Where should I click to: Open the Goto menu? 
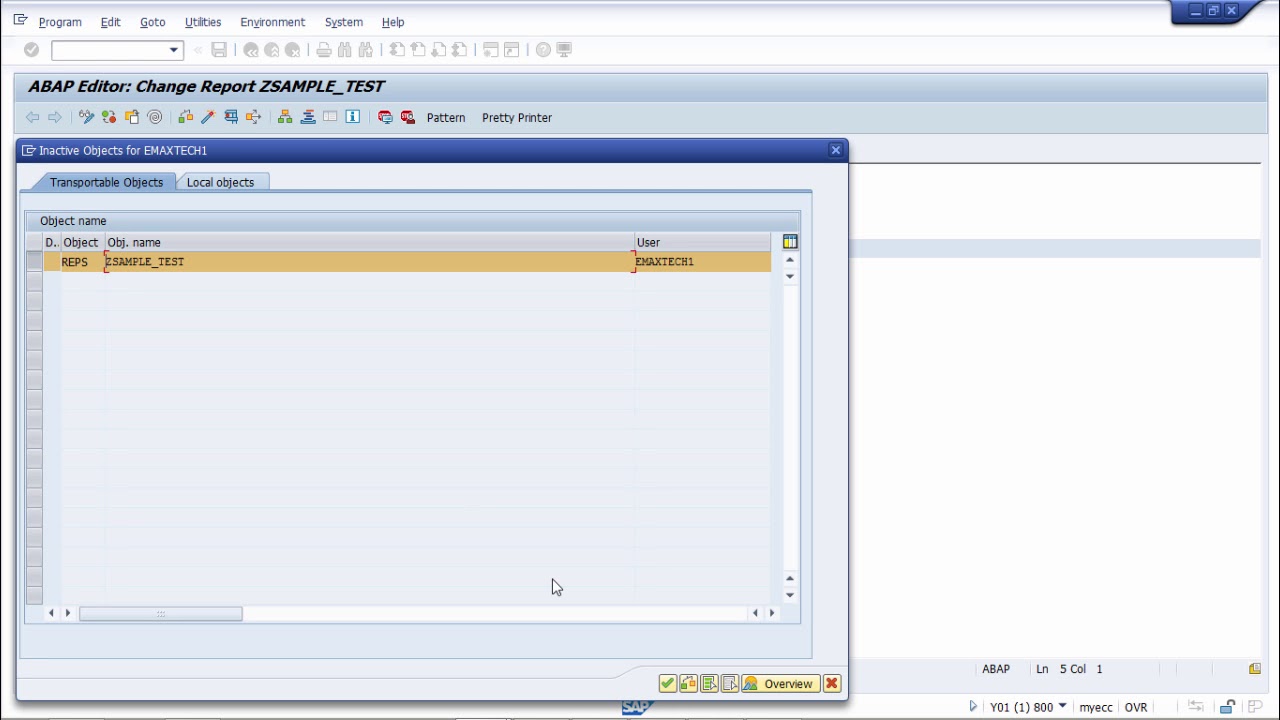click(152, 22)
